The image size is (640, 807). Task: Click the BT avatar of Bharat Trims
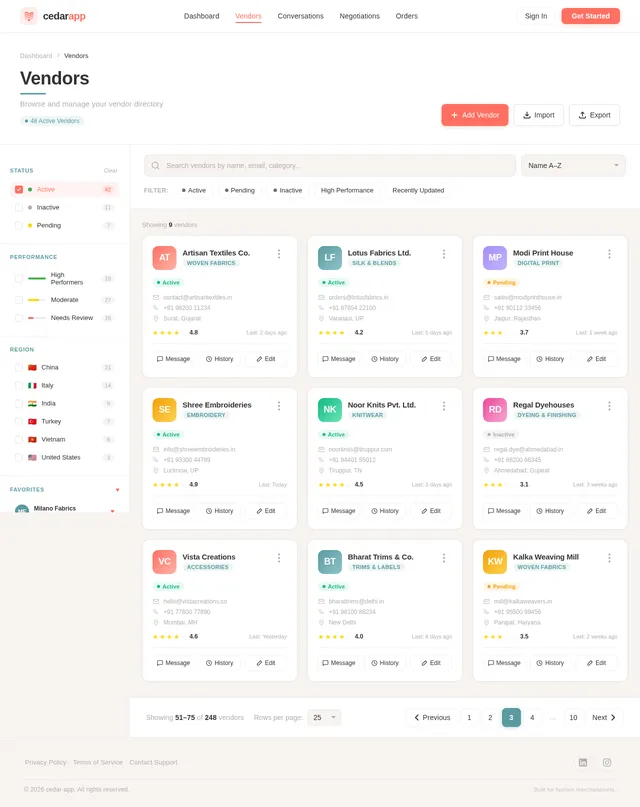click(330, 562)
